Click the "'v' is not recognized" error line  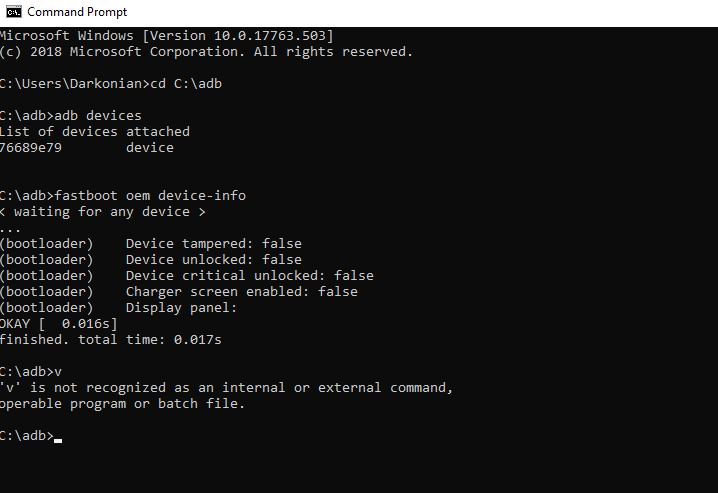(x=226, y=387)
